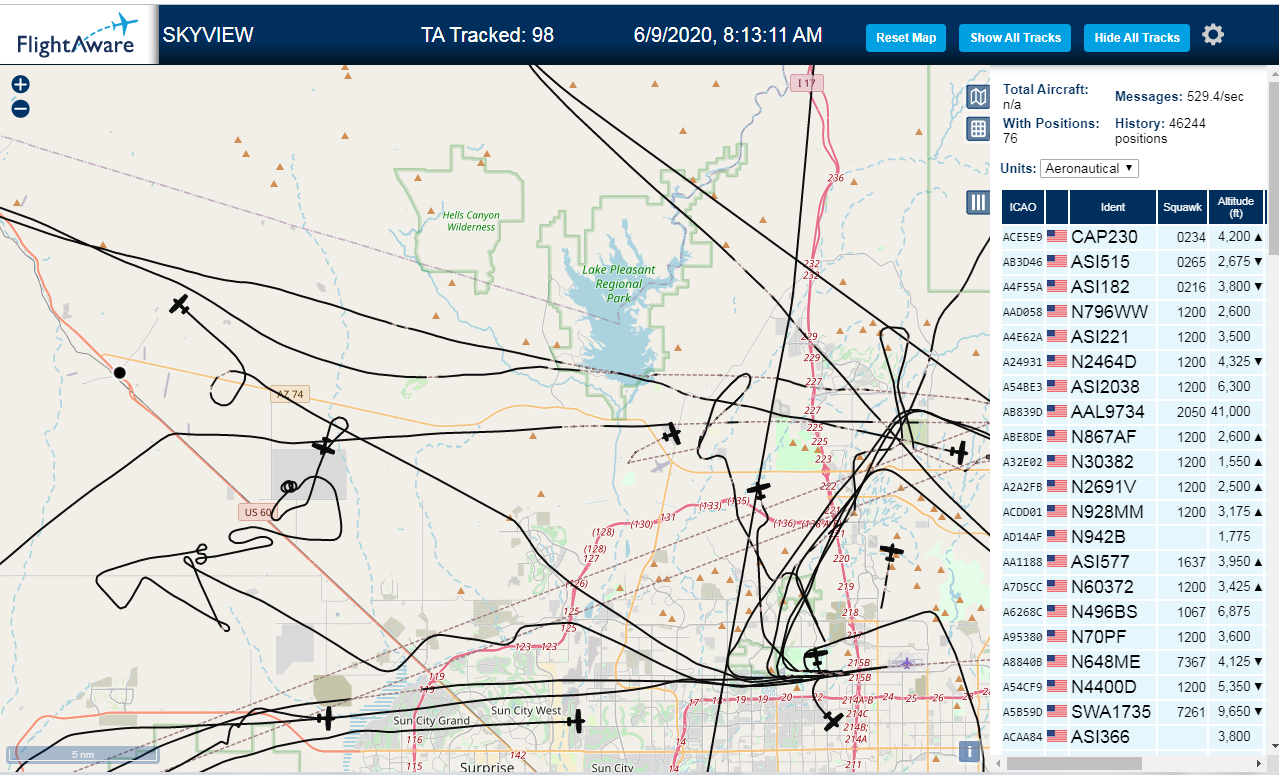The image size is (1279, 775).
Task: Toggle the sidebar columns icon
Action: (x=978, y=203)
